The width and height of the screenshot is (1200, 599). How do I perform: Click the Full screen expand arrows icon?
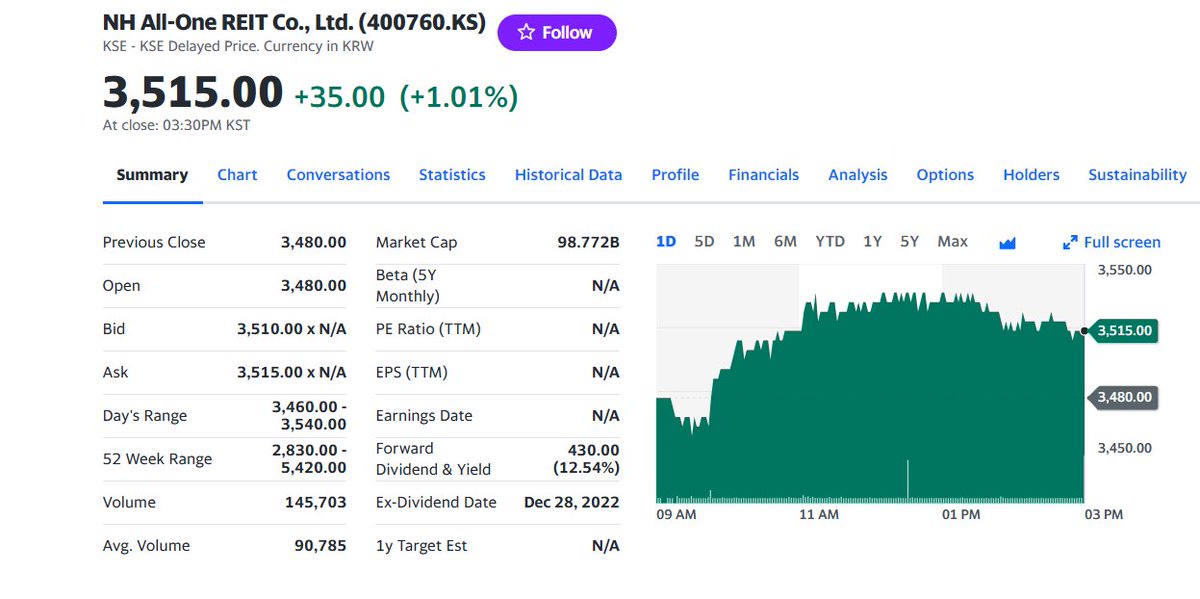click(x=1070, y=242)
